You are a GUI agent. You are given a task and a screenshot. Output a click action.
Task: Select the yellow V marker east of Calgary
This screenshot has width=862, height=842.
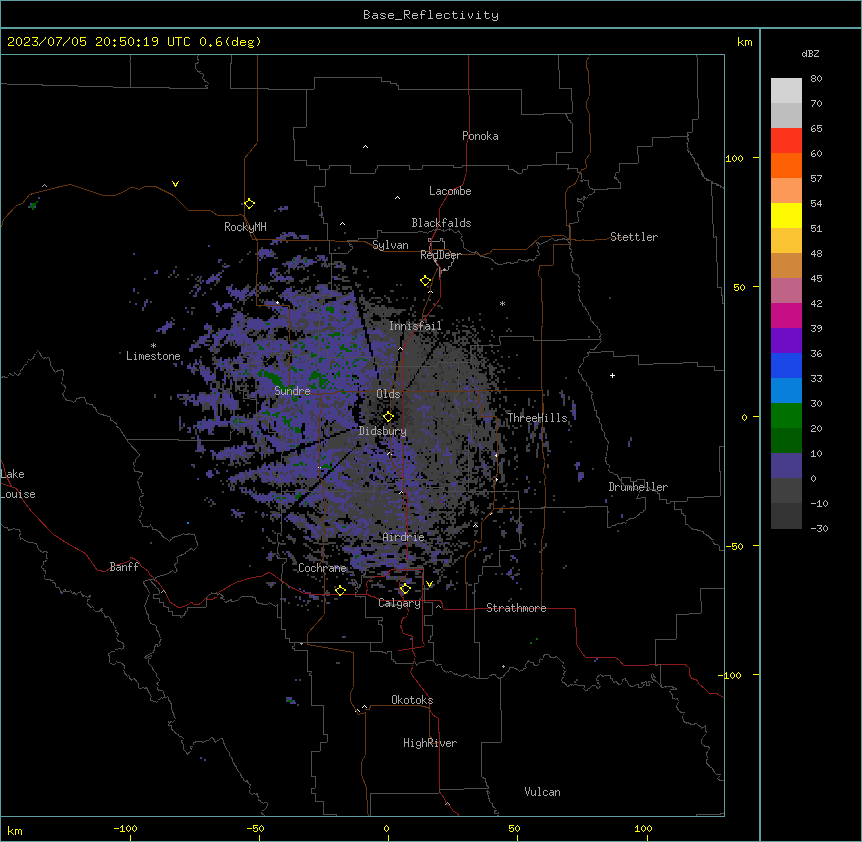(429, 584)
